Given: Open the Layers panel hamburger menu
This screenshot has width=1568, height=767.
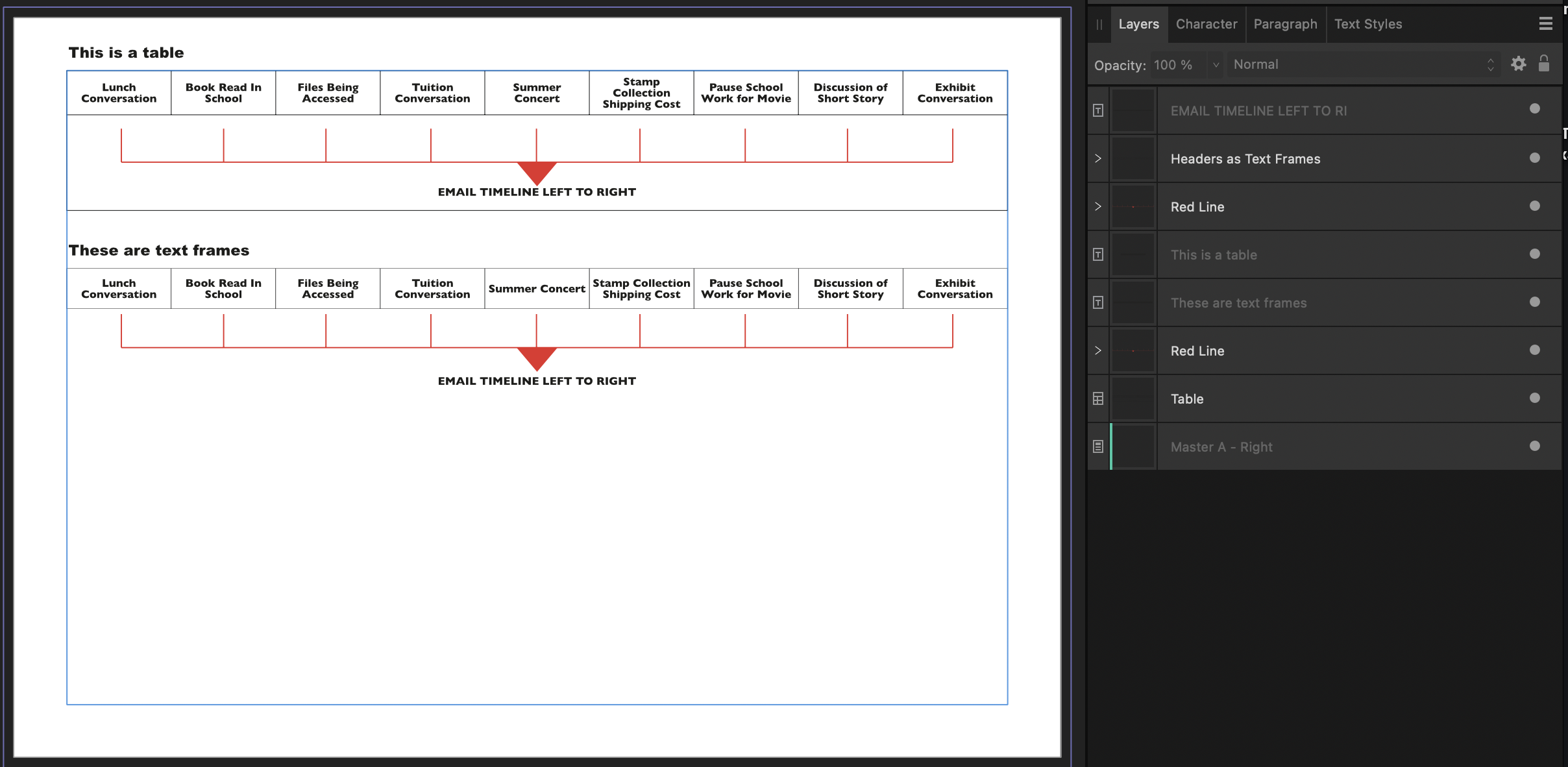Looking at the screenshot, I should click(x=1547, y=23).
